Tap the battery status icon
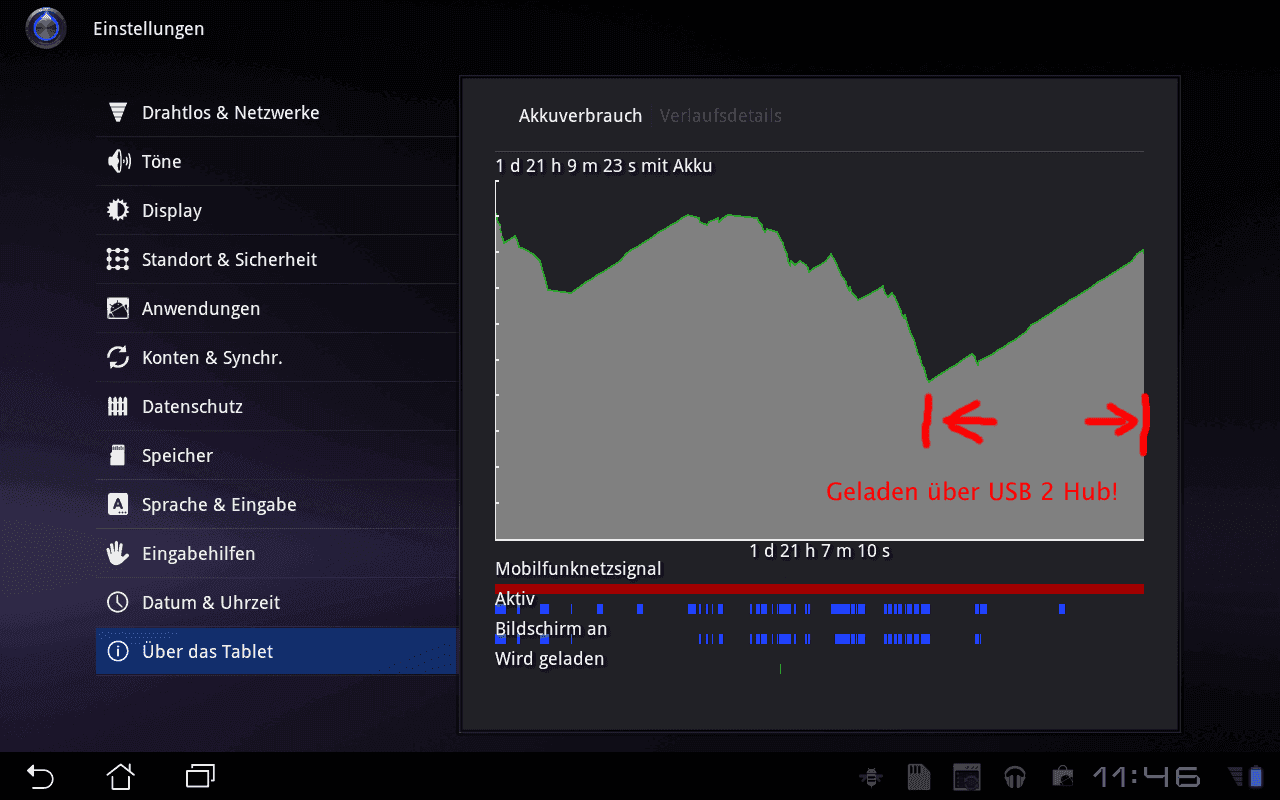The image size is (1280, 800). [x=1256, y=776]
